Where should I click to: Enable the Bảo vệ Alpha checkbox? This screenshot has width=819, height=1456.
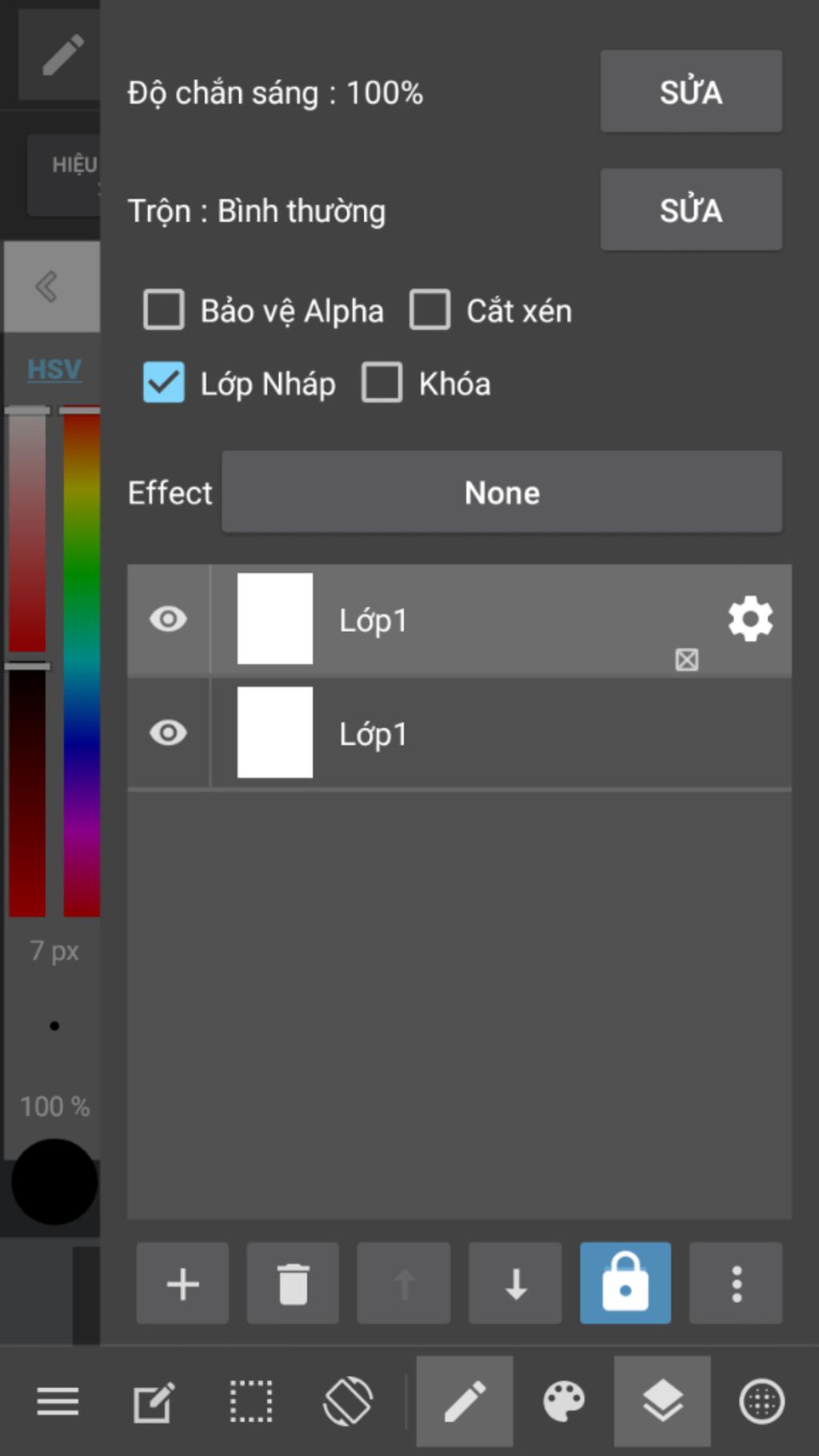coord(164,310)
